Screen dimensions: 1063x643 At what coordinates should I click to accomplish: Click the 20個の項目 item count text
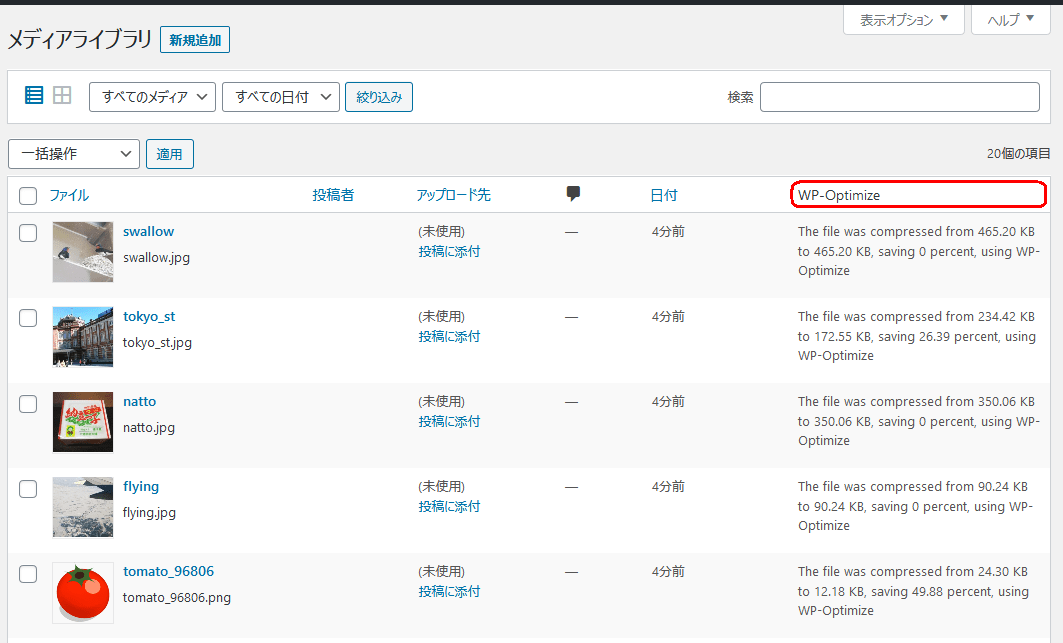pyautogui.click(x=1018, y=154)
